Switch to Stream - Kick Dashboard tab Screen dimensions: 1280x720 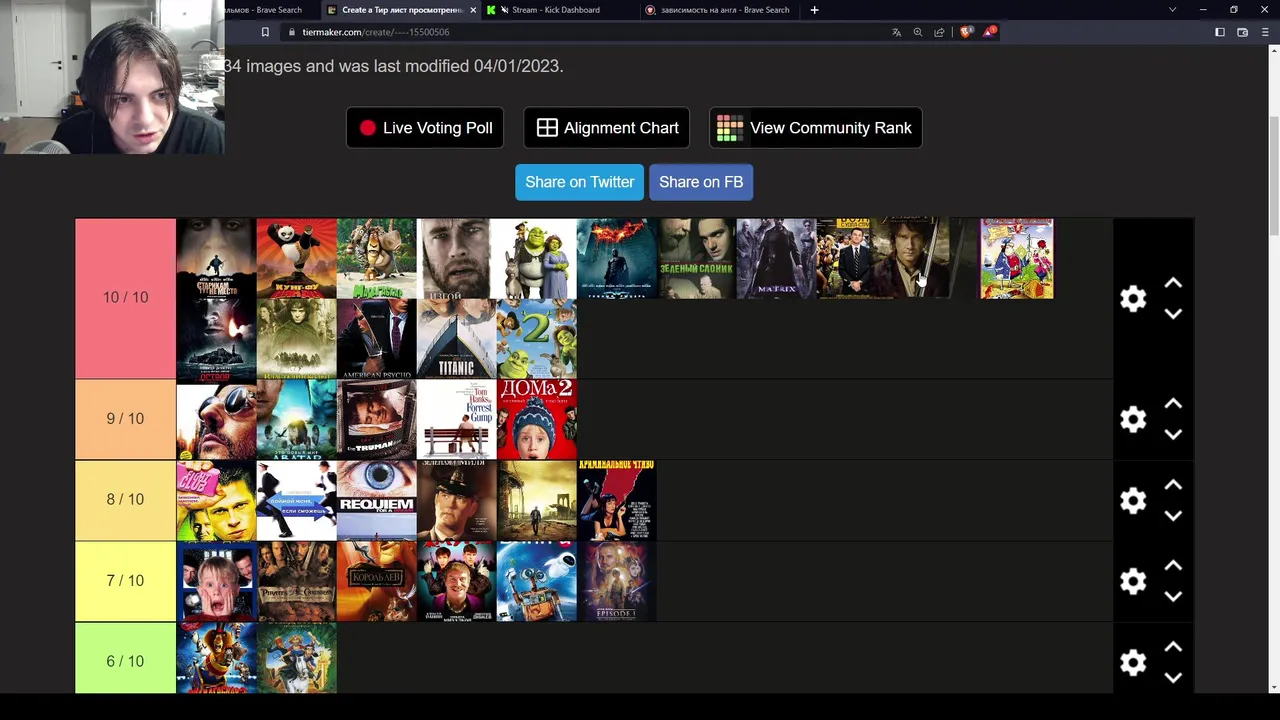tap(556, 10)
